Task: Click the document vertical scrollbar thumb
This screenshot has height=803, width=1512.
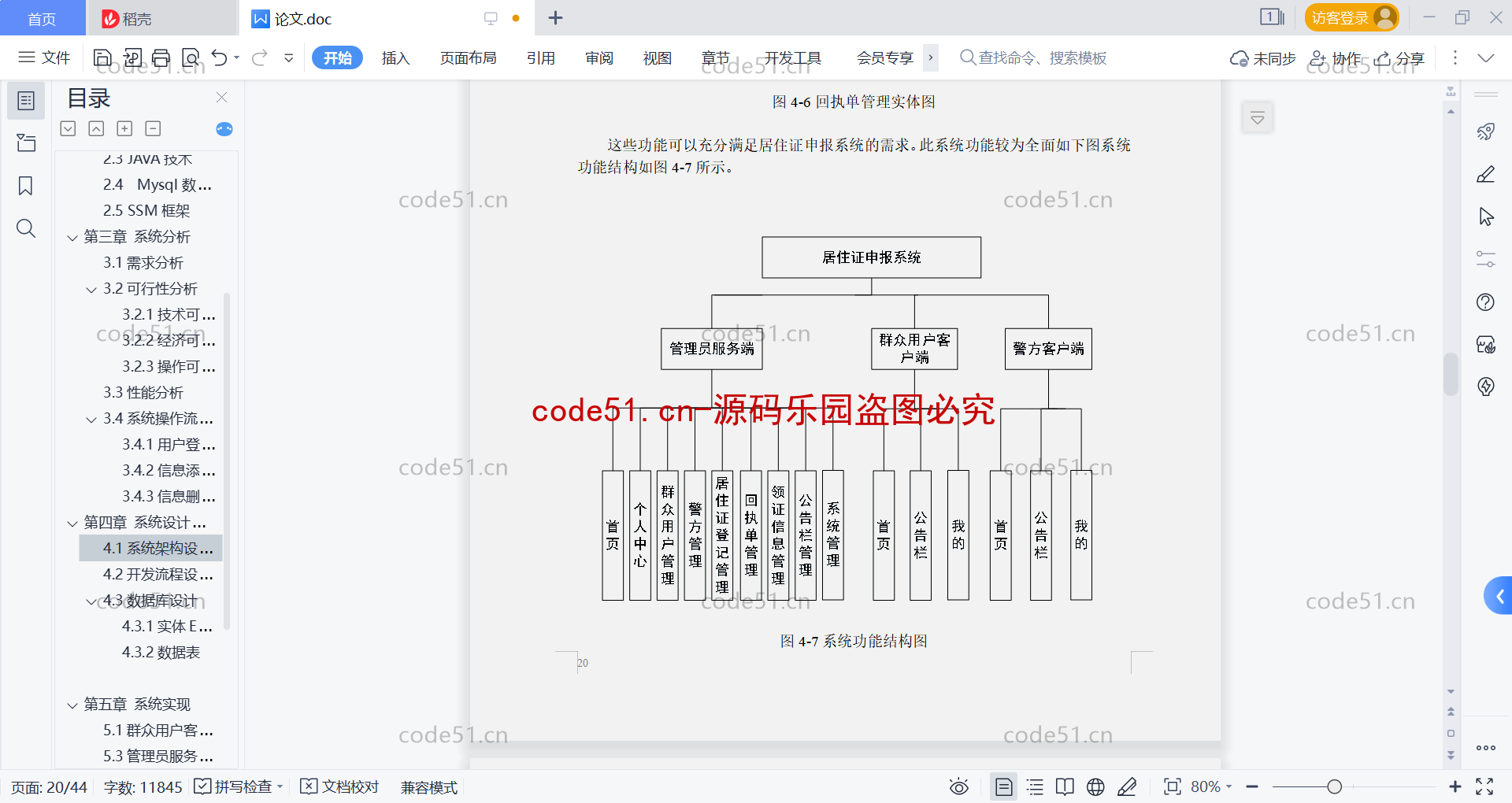Action: [x=1451, y=374]
